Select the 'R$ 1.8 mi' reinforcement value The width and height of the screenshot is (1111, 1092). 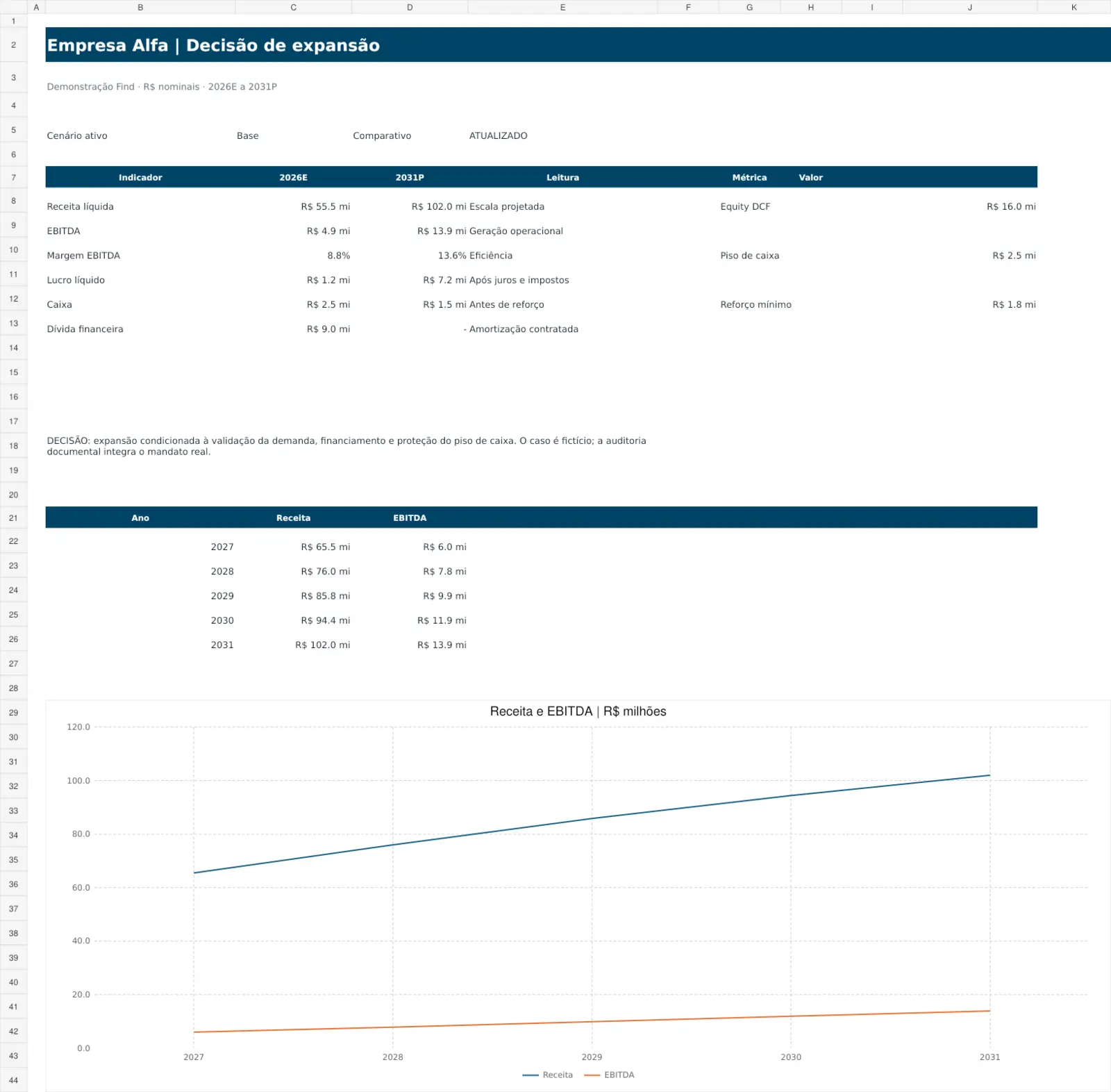pos(1014,304)
